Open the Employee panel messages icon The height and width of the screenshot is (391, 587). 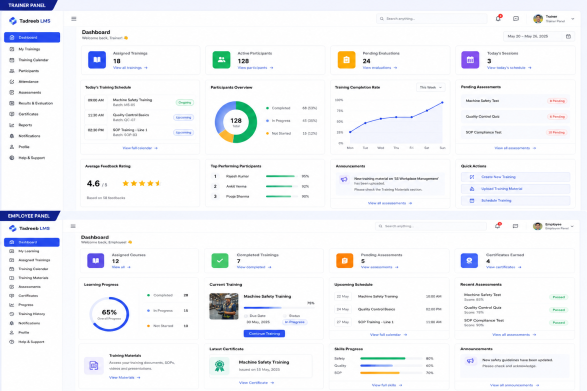pyautogui.click(x=515, y=226)
